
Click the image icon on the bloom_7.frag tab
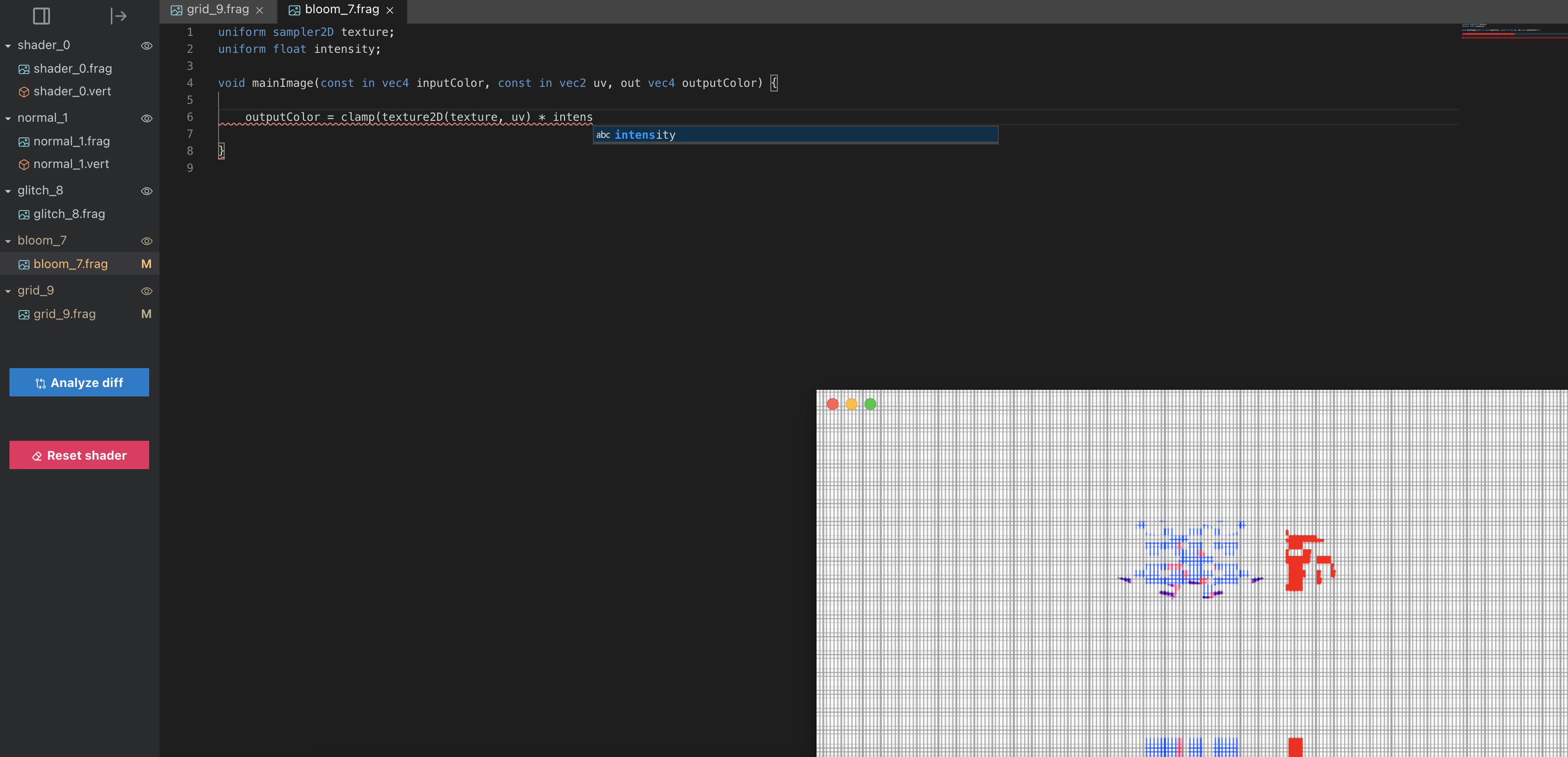click(295, 9)
